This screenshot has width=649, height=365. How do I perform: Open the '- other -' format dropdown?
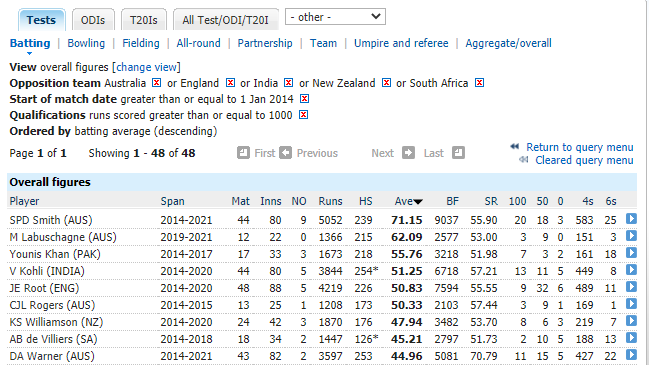coord(335,17)
